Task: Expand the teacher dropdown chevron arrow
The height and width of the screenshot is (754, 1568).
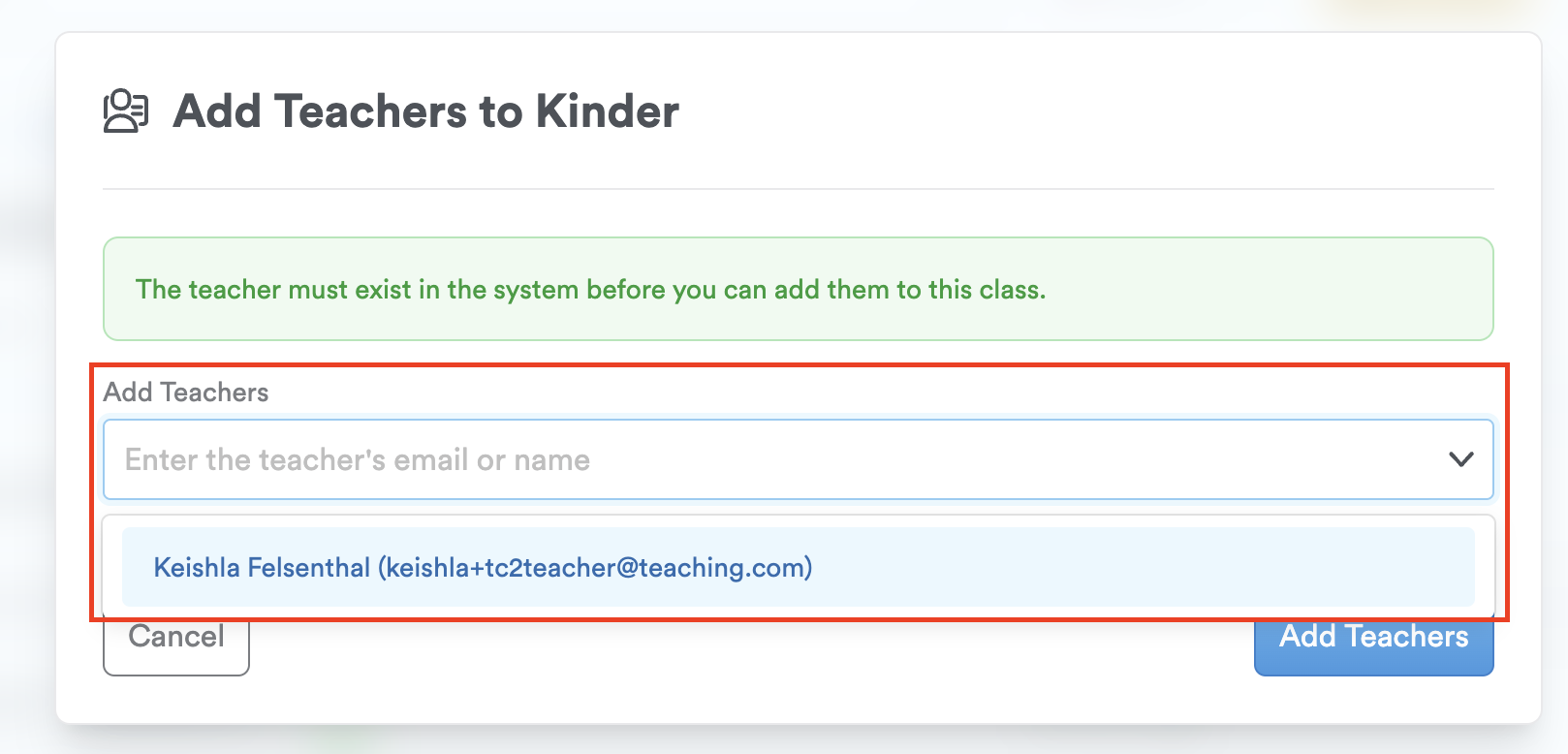Action: [1460, 459]
